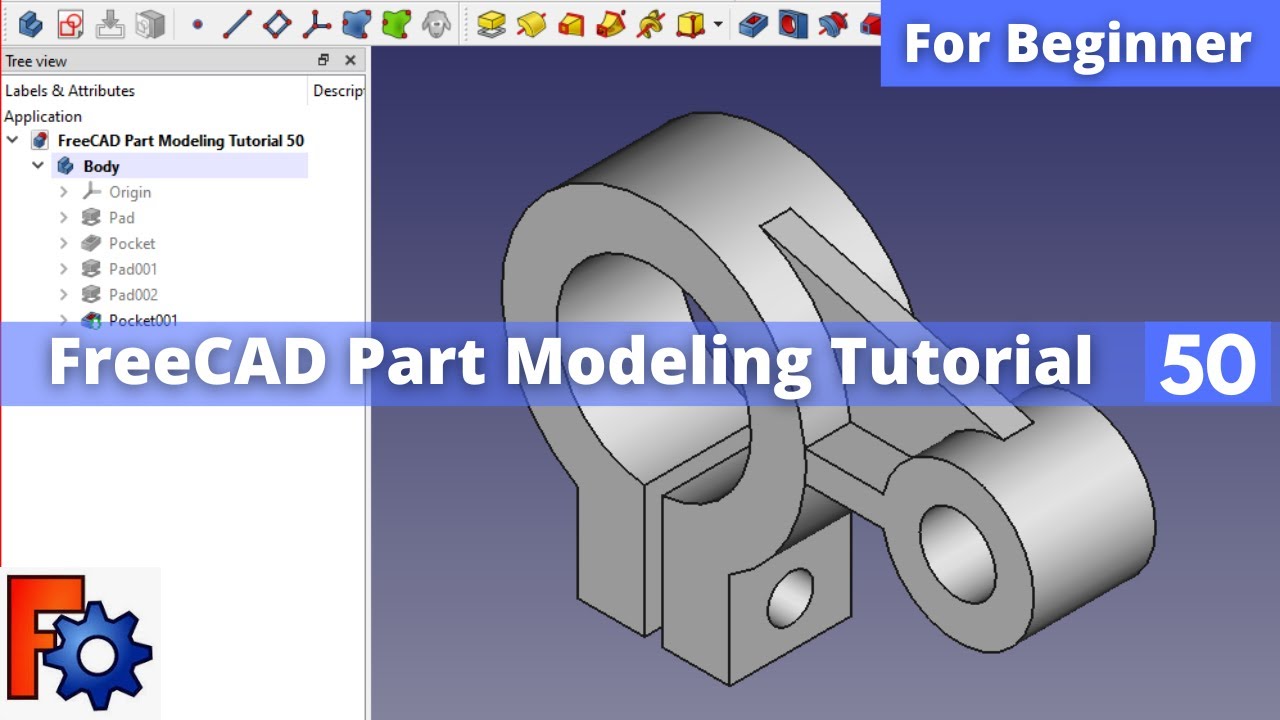
Task: Select the Pocket tool
Action: (x=753, y=23)
